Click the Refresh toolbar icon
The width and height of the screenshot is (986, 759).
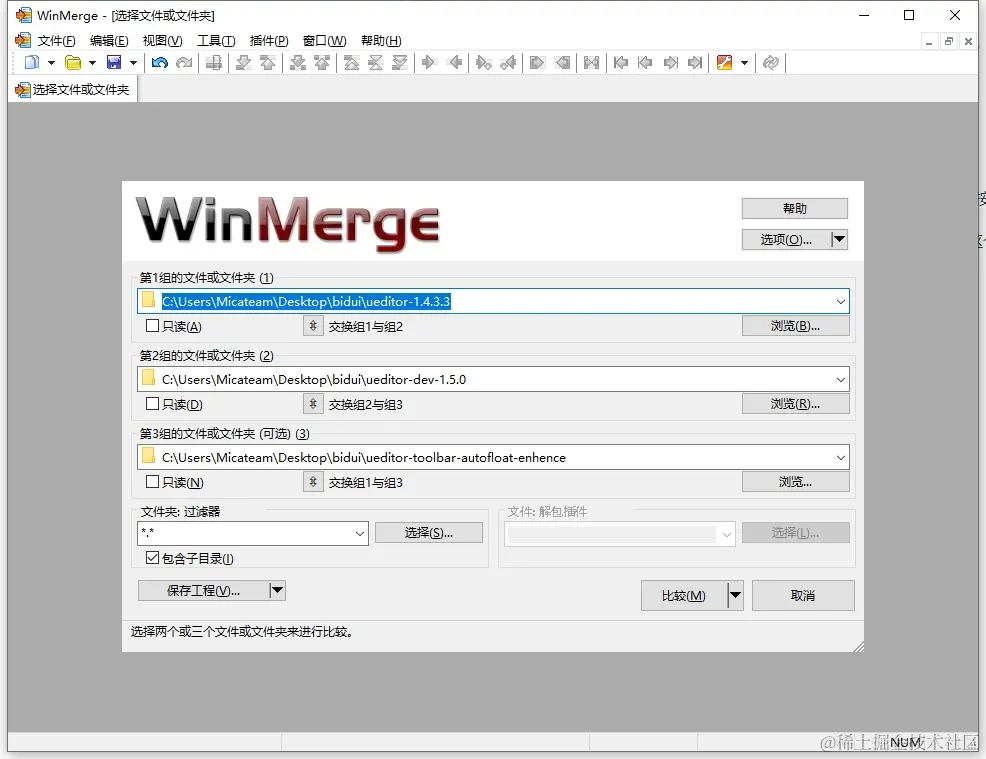click(x=770, y=62)
